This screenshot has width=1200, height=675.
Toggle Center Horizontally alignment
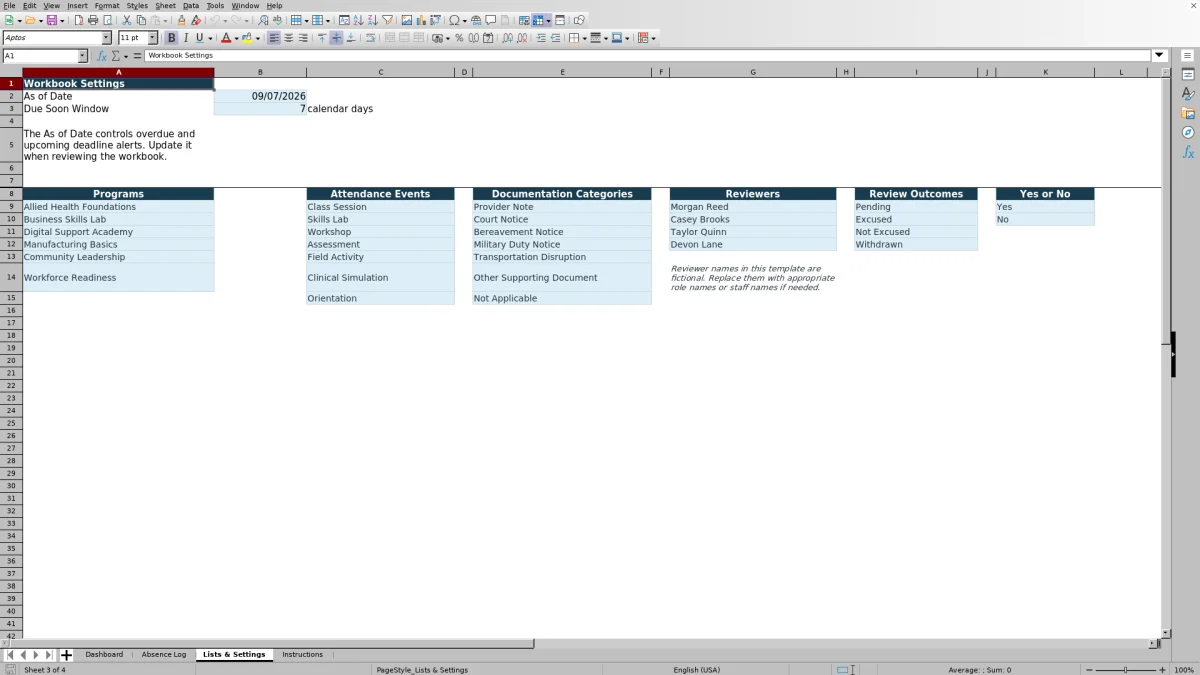pos(288,38)
